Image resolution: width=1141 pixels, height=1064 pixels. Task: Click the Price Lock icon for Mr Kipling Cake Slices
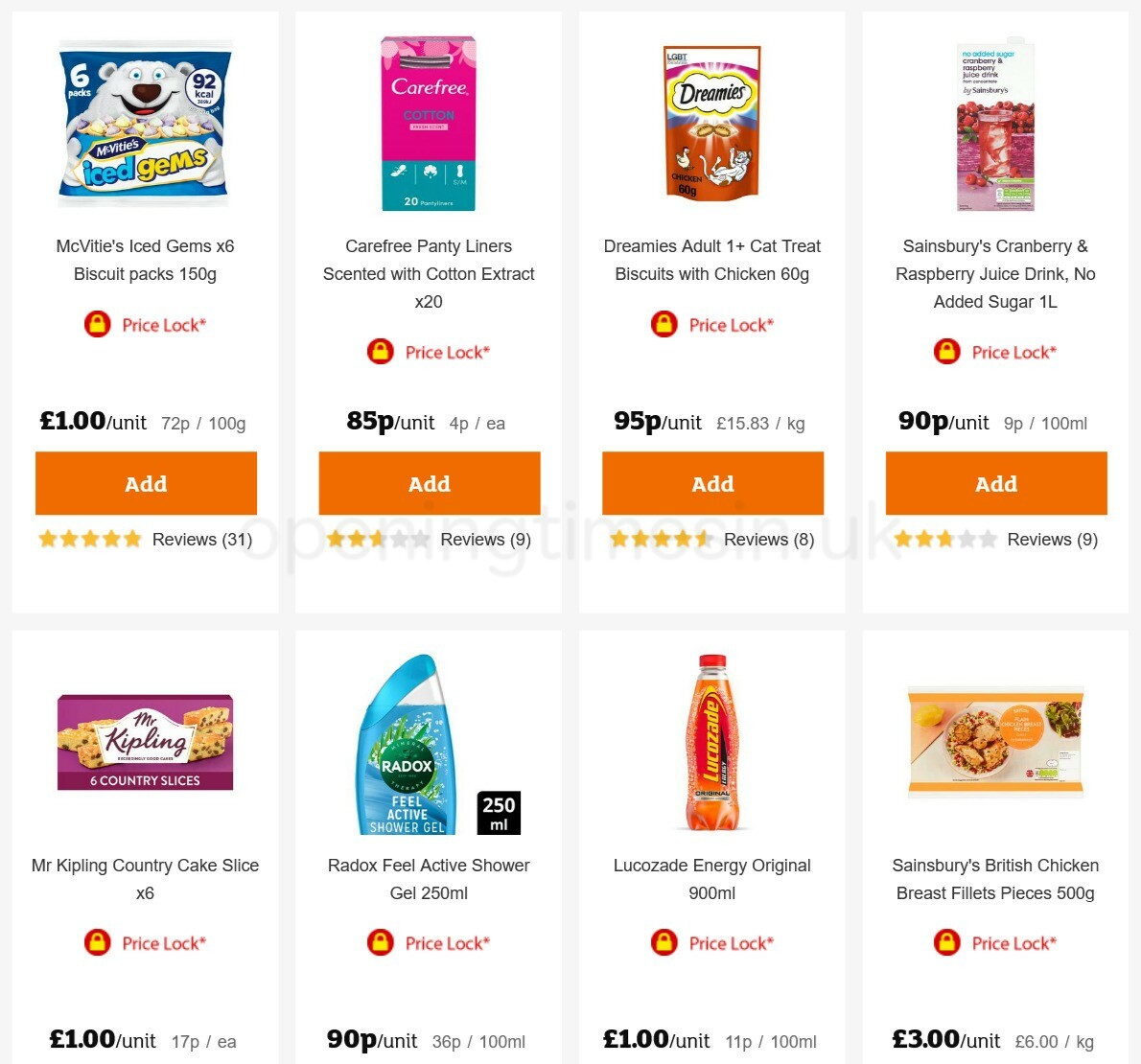pyautogui.click(x=98, y=942)
